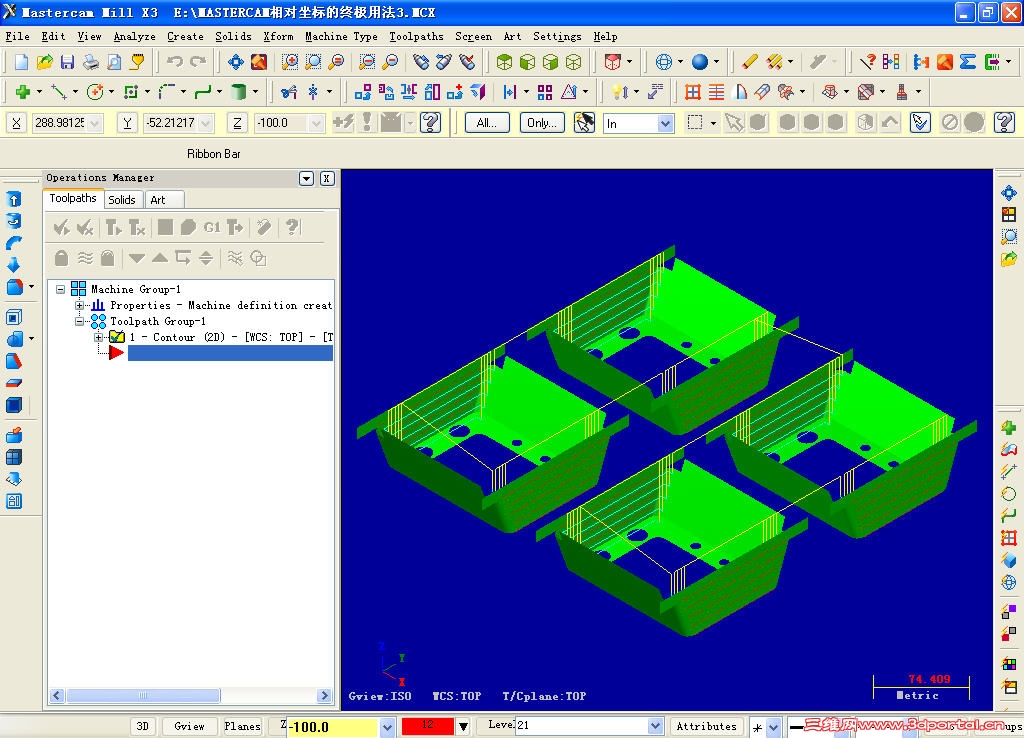Click the Operations Manager horizontal scrollbar thumb

pos(143,696)
